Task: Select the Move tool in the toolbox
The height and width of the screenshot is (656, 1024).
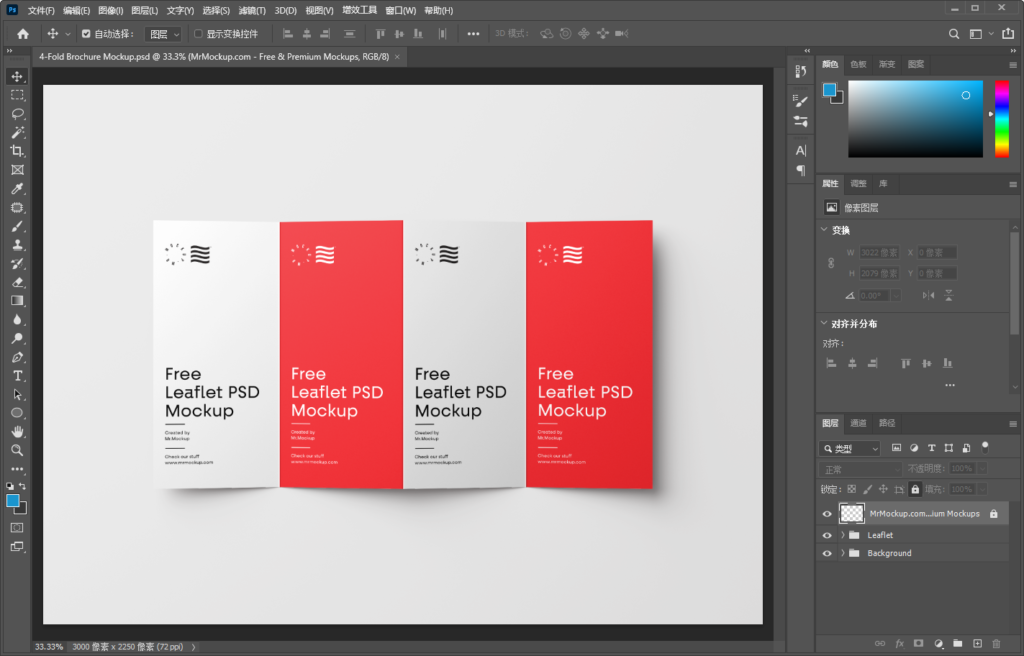Action: [17, 76]
